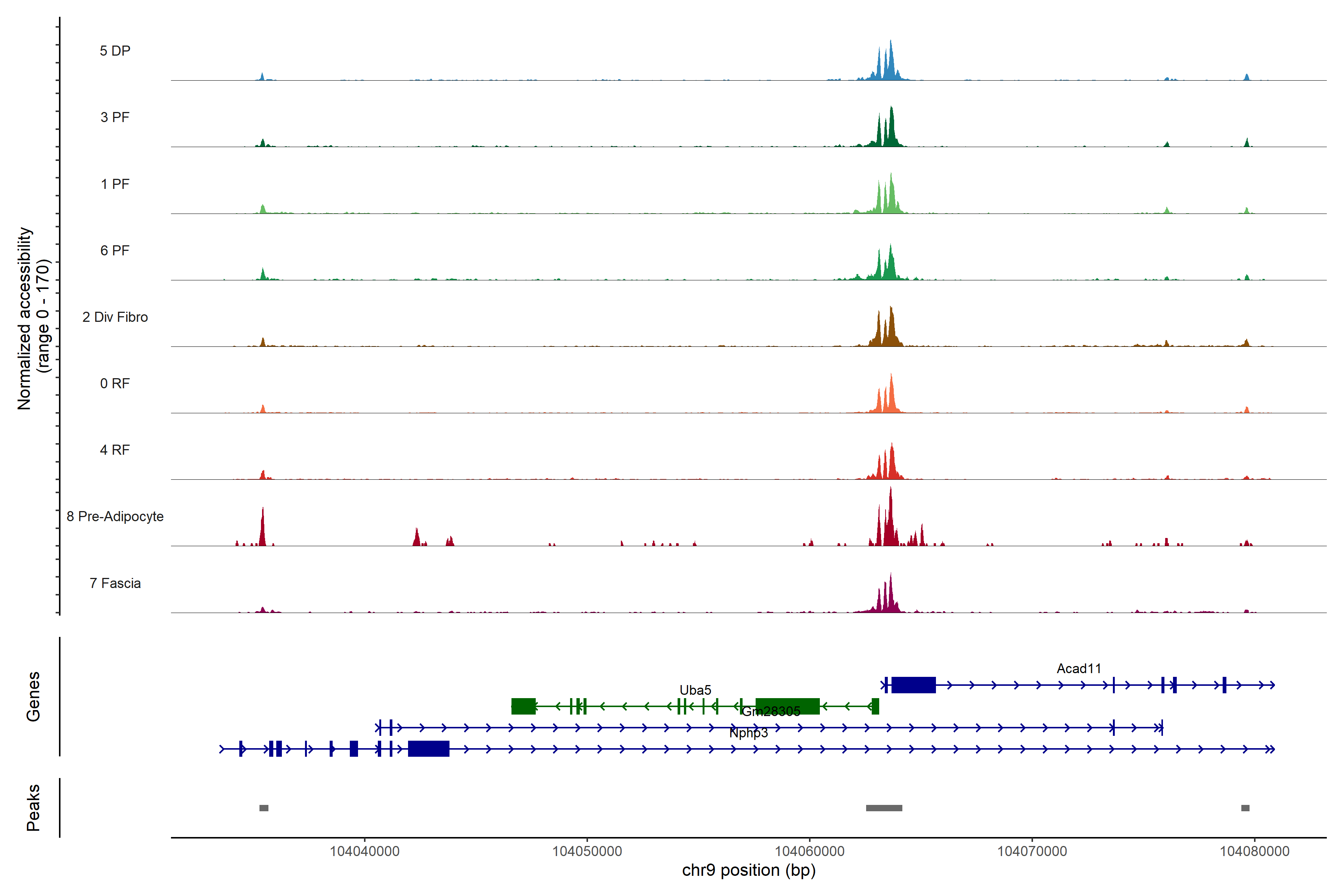Viewport: 1344px width, 896px height.
Task: Click the 104040000 axis tick label
Action: click(x=365, y=852)
